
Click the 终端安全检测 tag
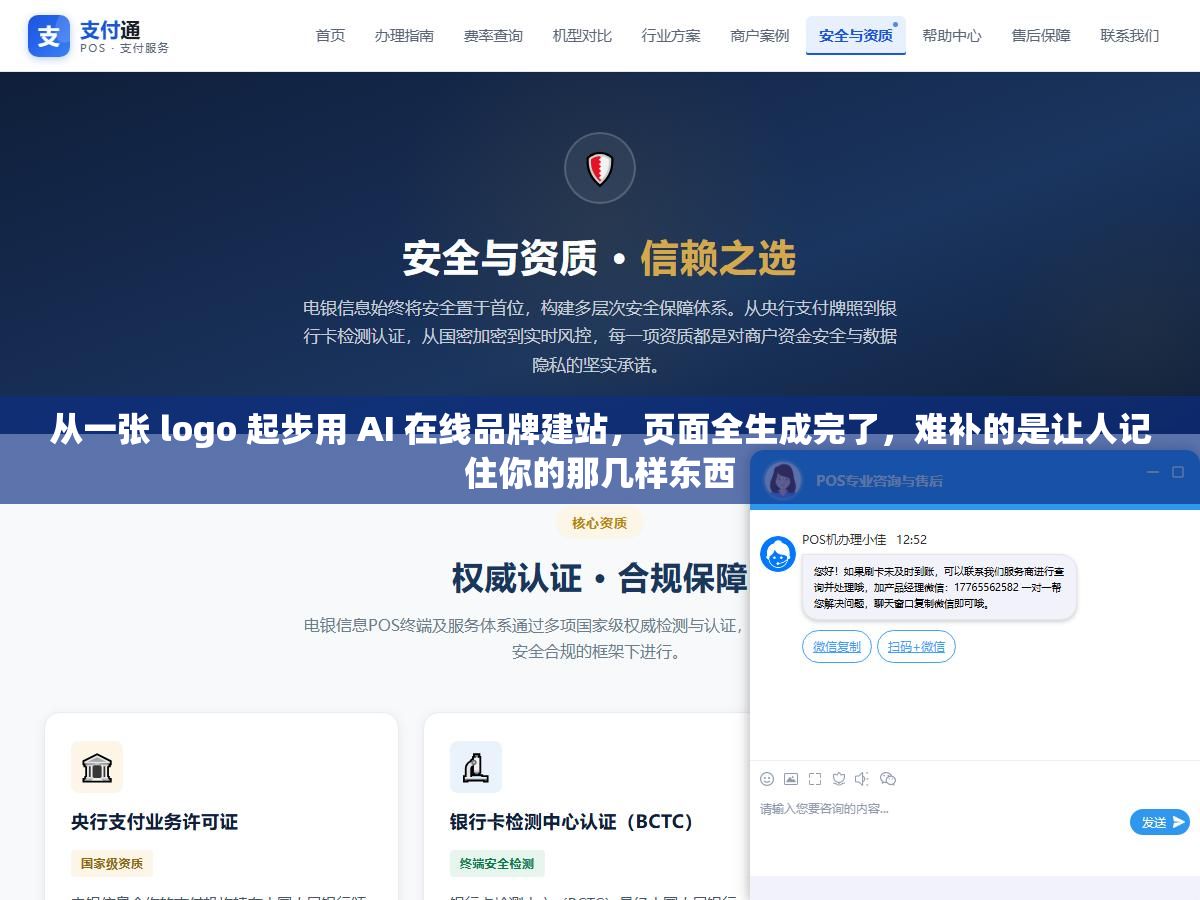497,863
